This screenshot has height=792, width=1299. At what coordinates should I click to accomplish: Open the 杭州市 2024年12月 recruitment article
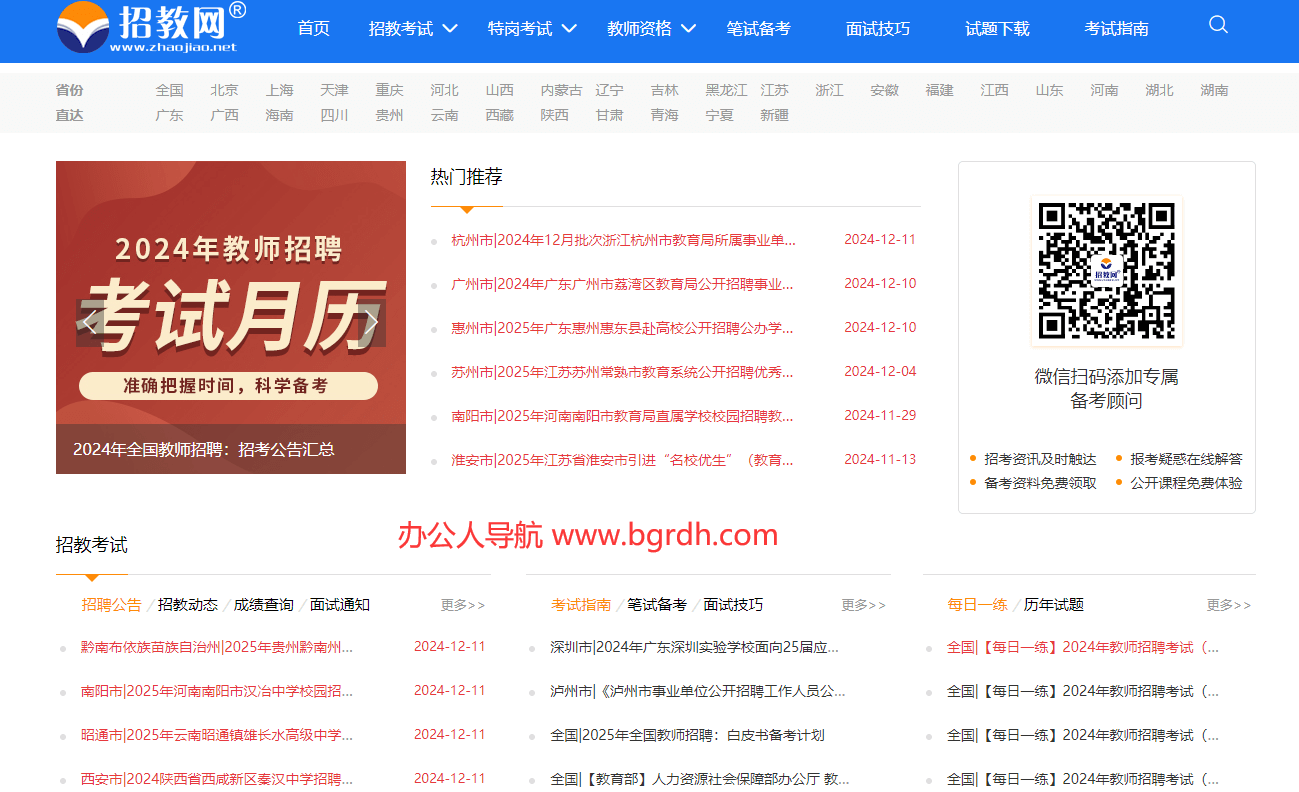[622, 240]
